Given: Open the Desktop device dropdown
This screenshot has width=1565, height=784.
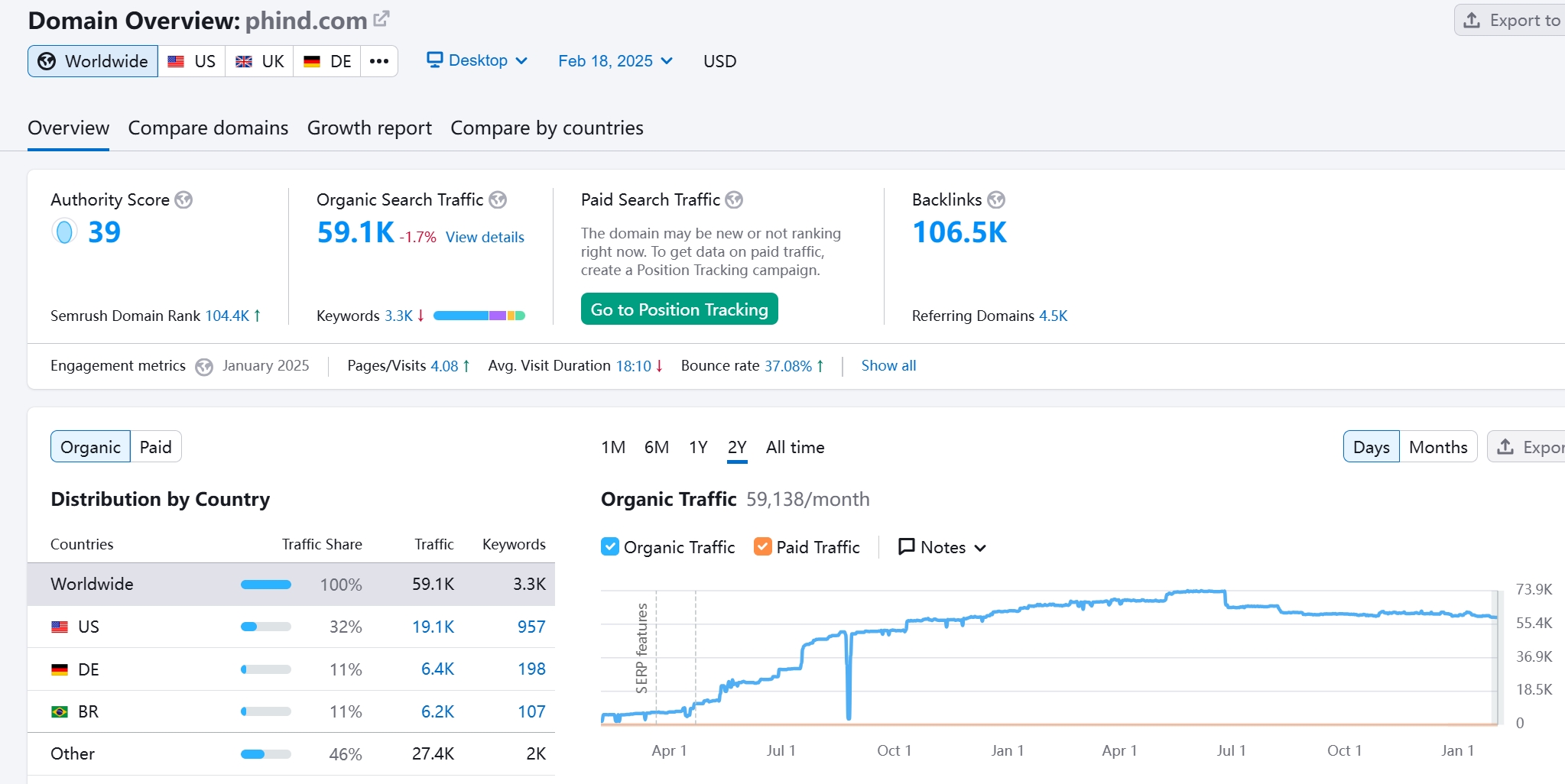Looking at the screenshot, I should pos(477,61).
